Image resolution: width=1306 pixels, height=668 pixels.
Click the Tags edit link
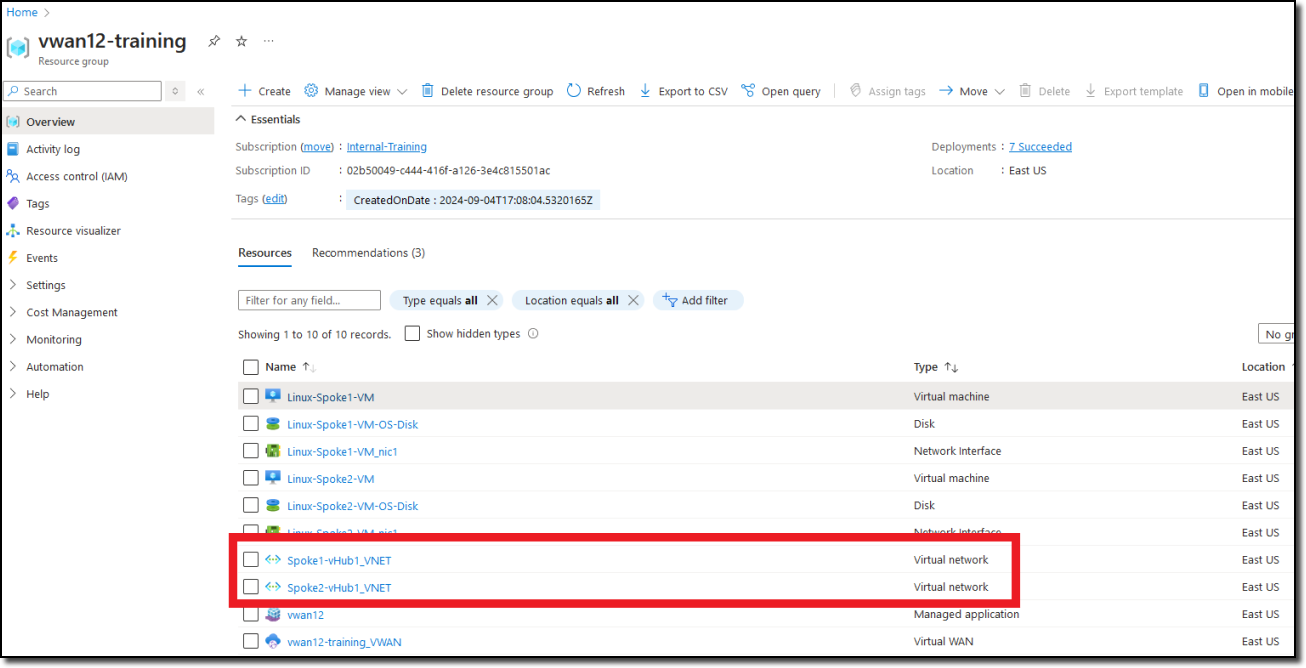(x=274, y=199)
